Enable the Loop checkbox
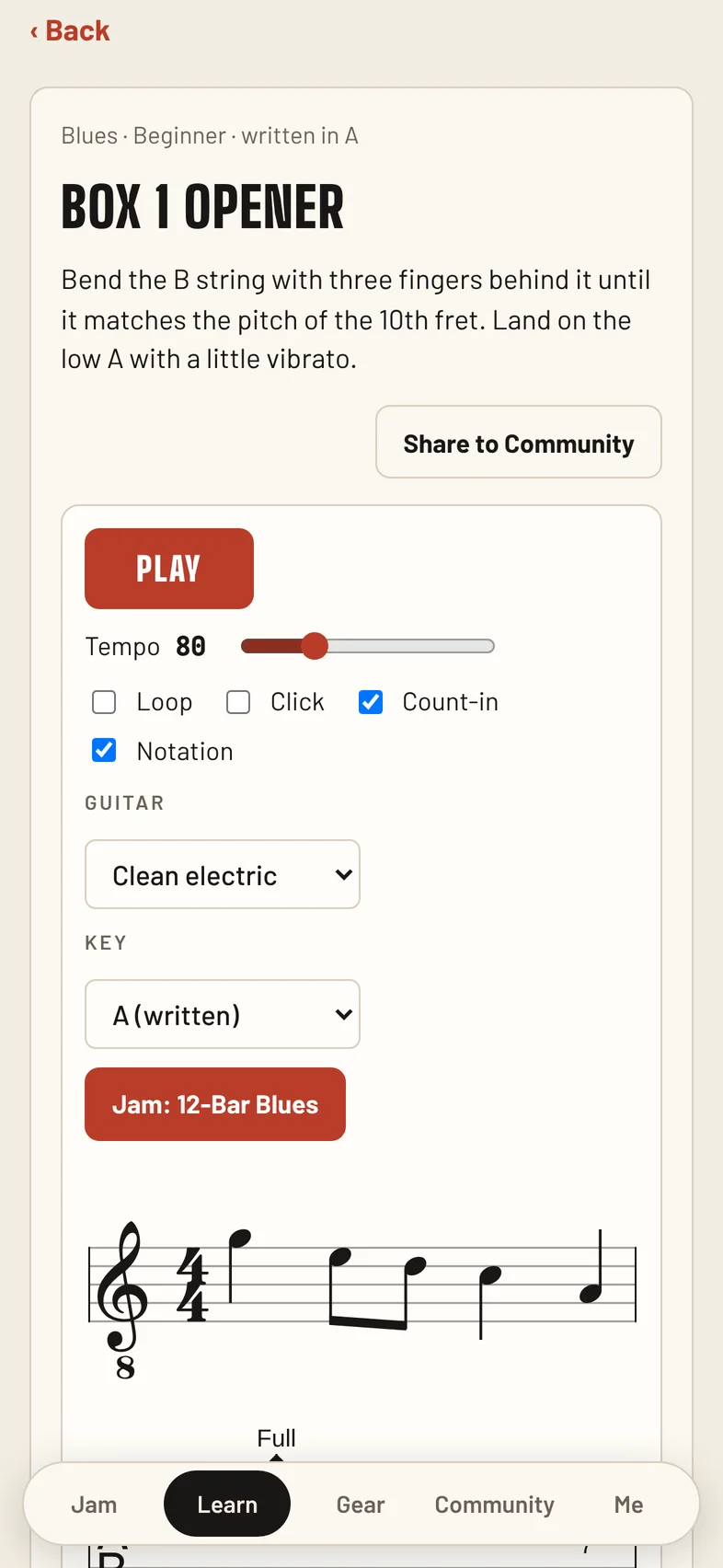The width and height of the screenshot is (723, 1568). pos(104,702)
